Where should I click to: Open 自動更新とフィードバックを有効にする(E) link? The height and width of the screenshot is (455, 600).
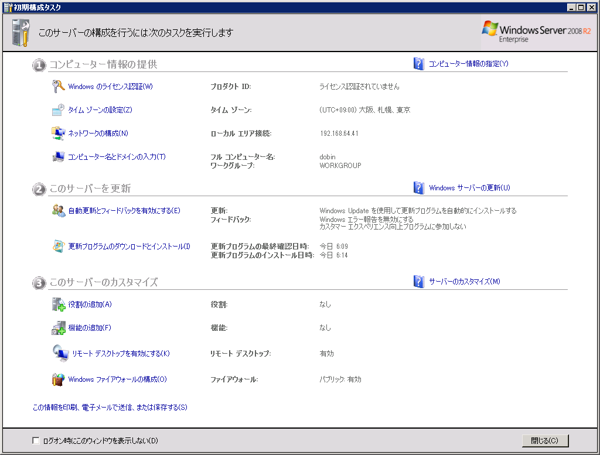pos(124,210)
